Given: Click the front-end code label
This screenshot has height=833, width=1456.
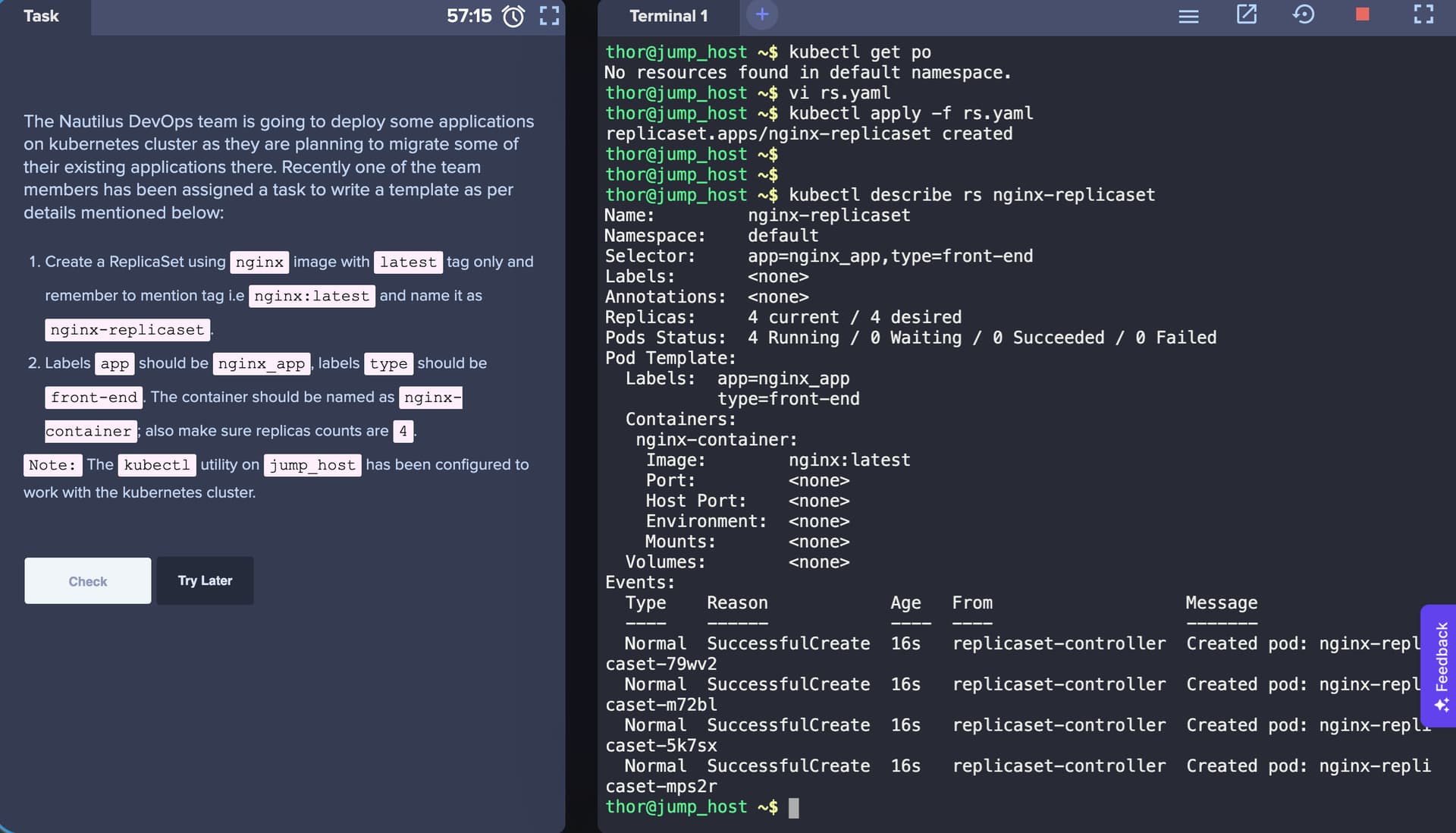Looking at the screenshot, I should [94, 398].
